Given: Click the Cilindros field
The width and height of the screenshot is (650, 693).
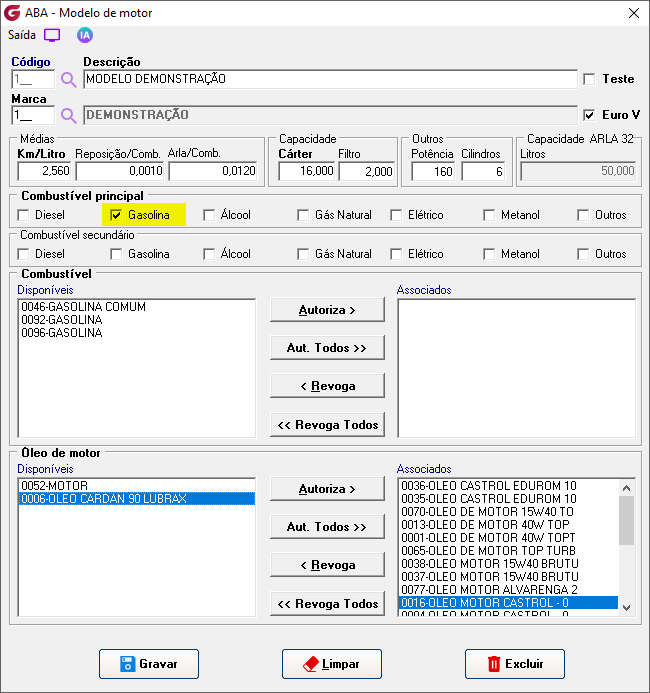Looking at the screenshot, I should click(483, 171).
